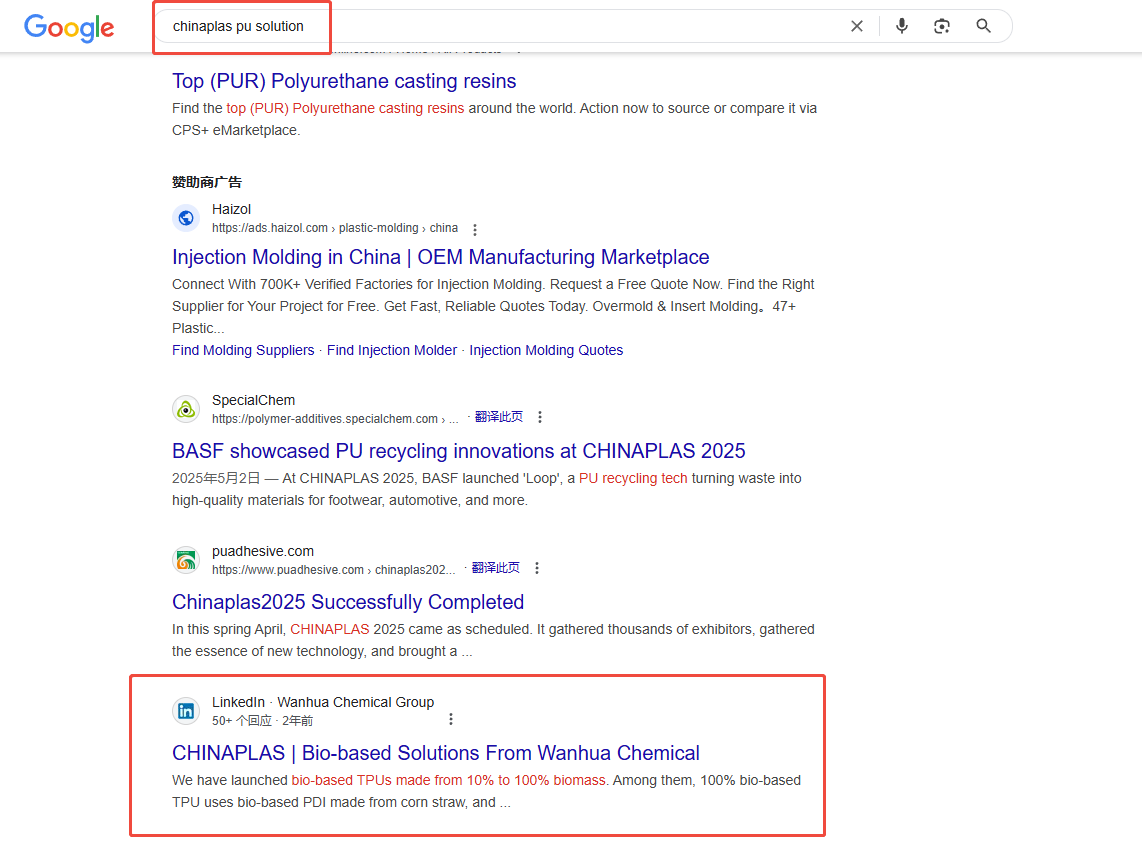Click the Haizol globe favicon

click(x=186, y=218)
